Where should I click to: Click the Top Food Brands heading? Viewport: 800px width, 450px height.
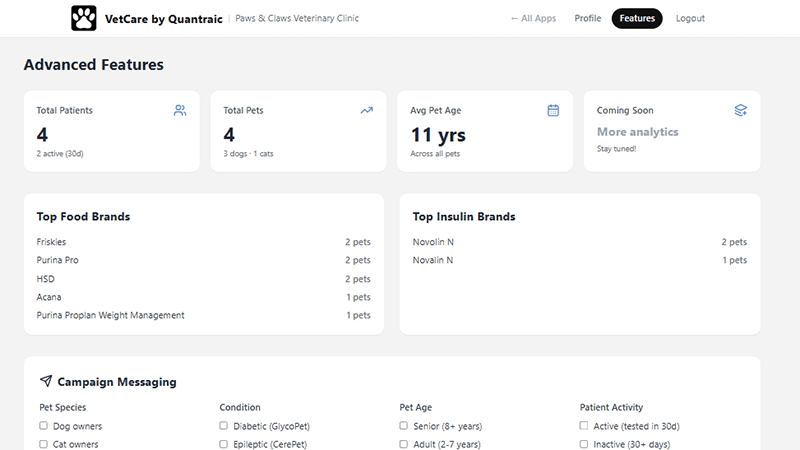point(83,216)
